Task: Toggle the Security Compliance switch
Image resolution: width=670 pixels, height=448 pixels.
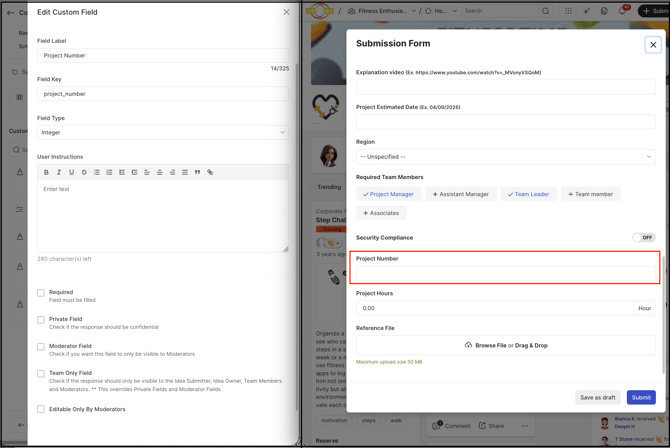Action: 643,238
